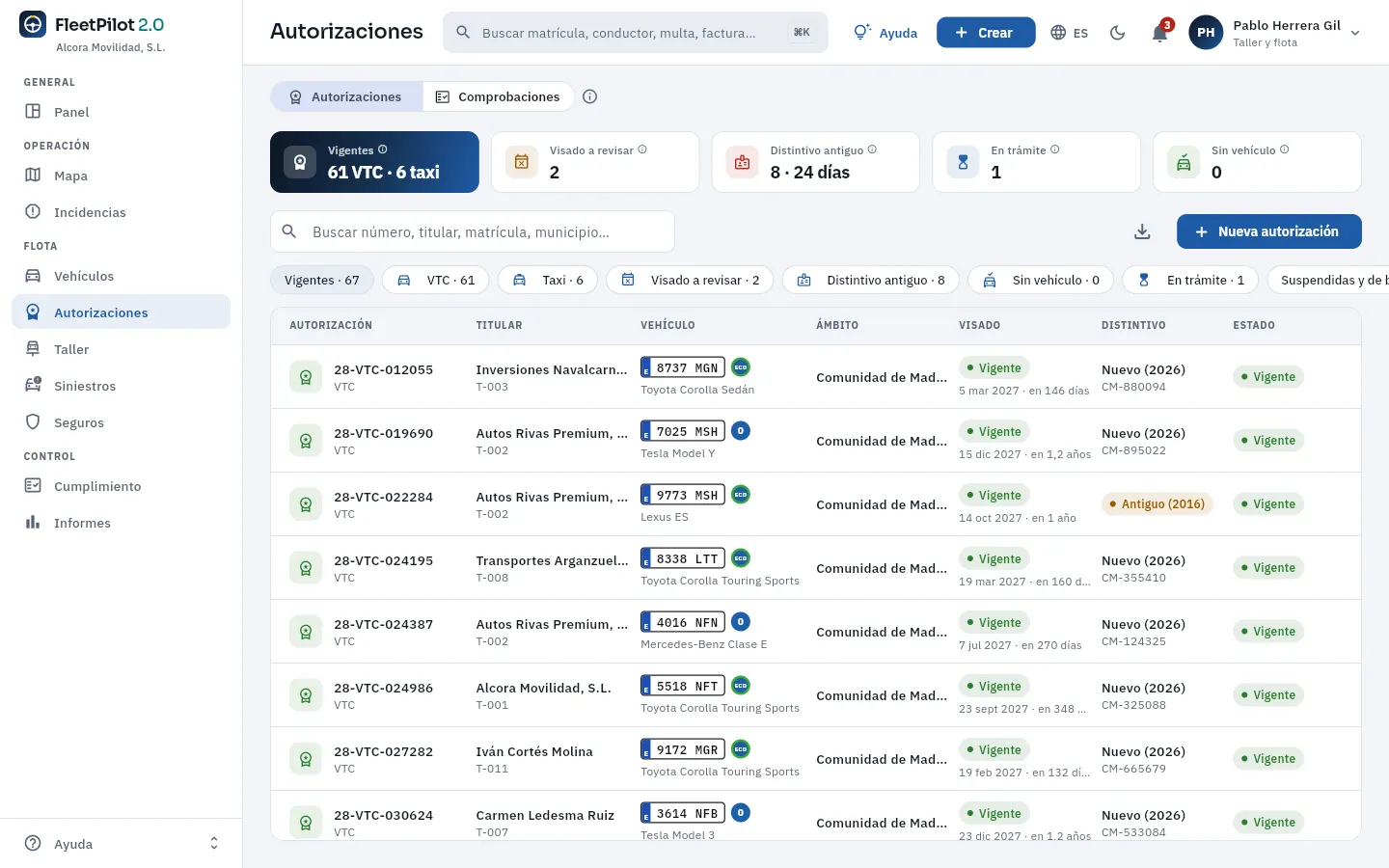Select the Autorizaciones tab
Screen dimensions: 1389x868
[x=346, y=96]
